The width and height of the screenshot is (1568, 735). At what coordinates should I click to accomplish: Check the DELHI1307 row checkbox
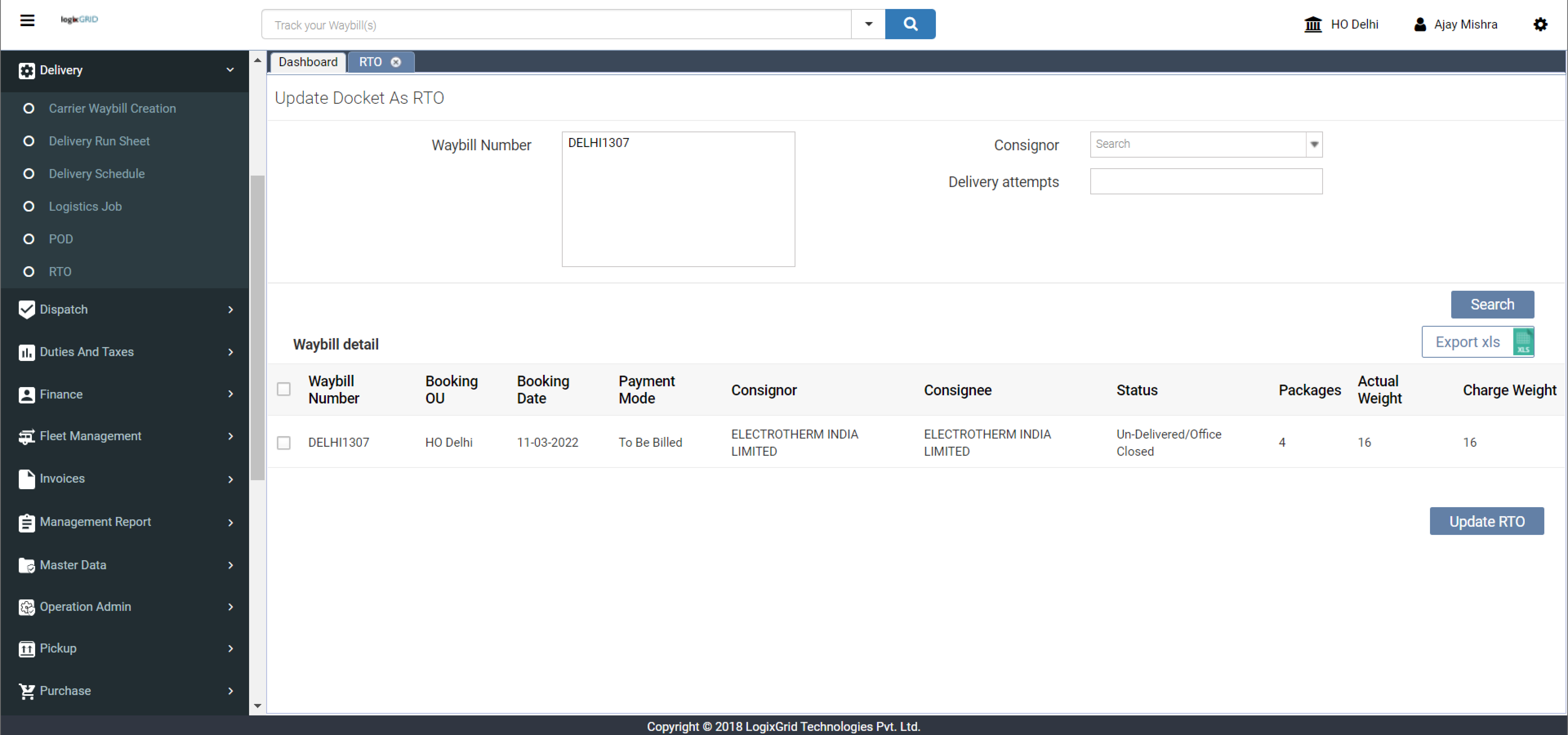[284, 443]
